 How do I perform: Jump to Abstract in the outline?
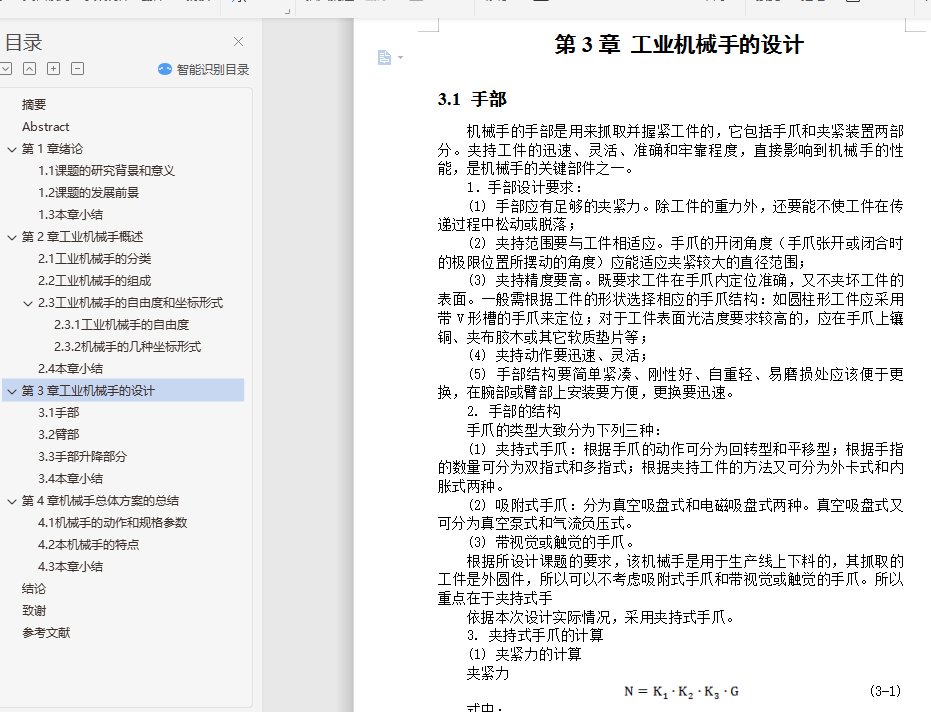(46, 126)
